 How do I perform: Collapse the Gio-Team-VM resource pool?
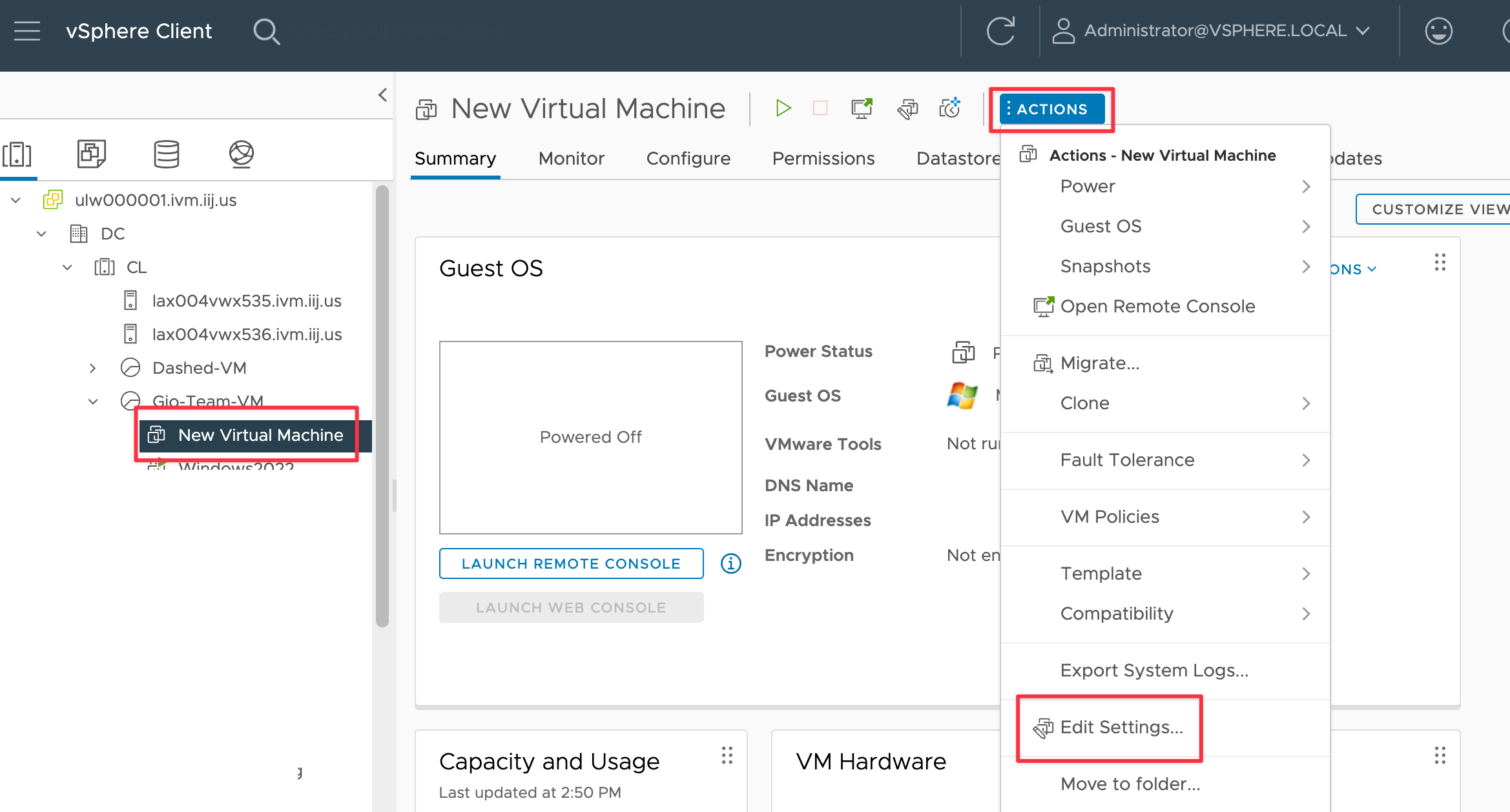click(x=93, y=401)
